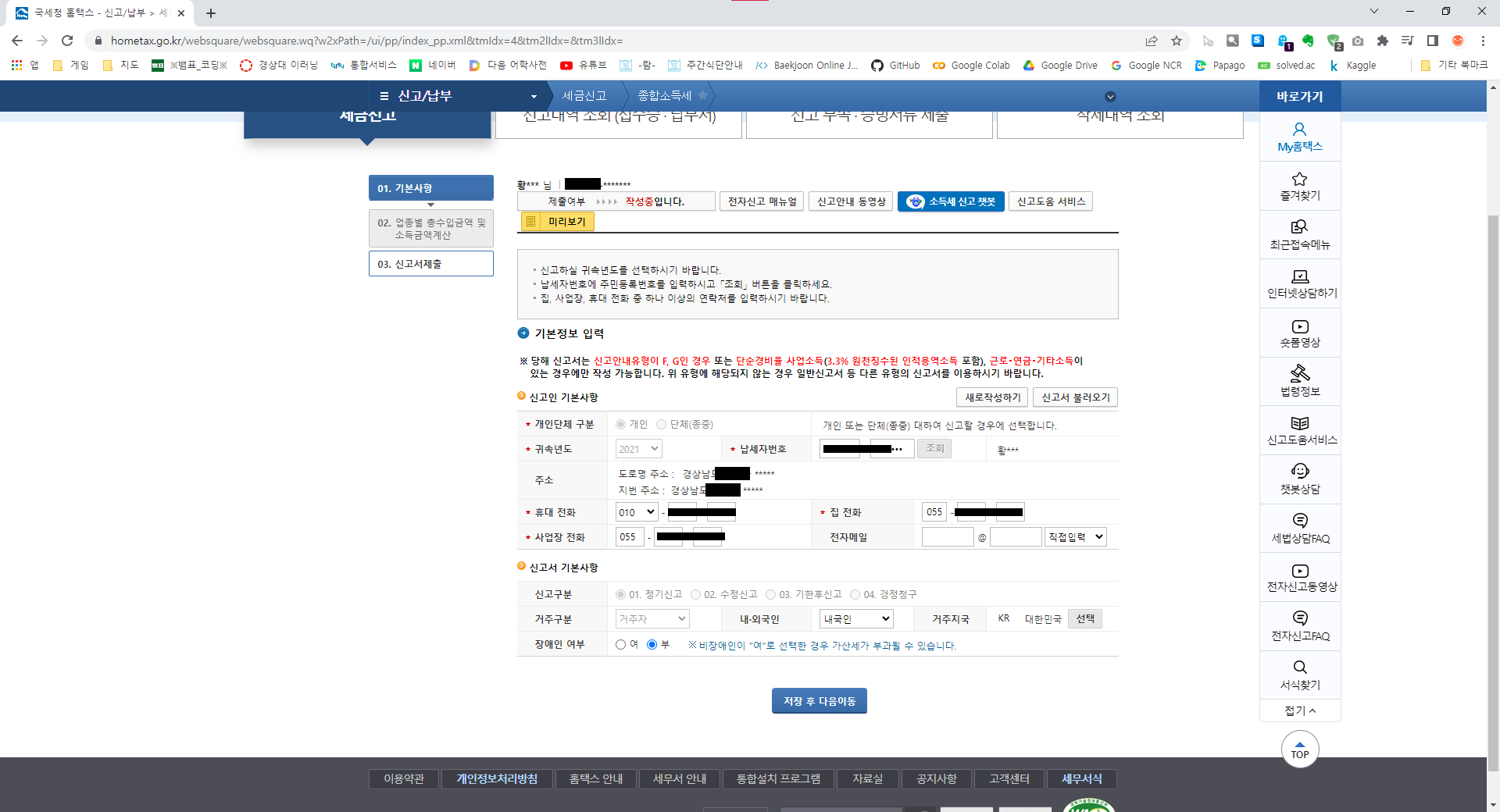
Task: Select 03. 기한후신고 radio
Action: click(x=770, y=595)
